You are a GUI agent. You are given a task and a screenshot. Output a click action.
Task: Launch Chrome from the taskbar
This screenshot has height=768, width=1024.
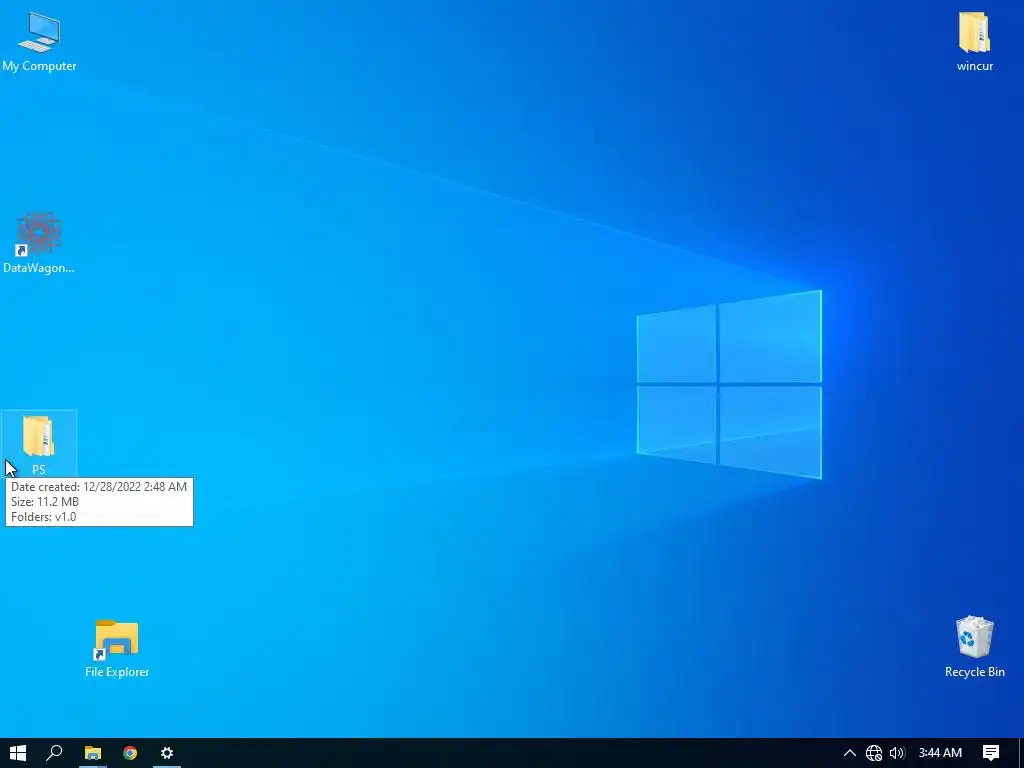[130, 753]
